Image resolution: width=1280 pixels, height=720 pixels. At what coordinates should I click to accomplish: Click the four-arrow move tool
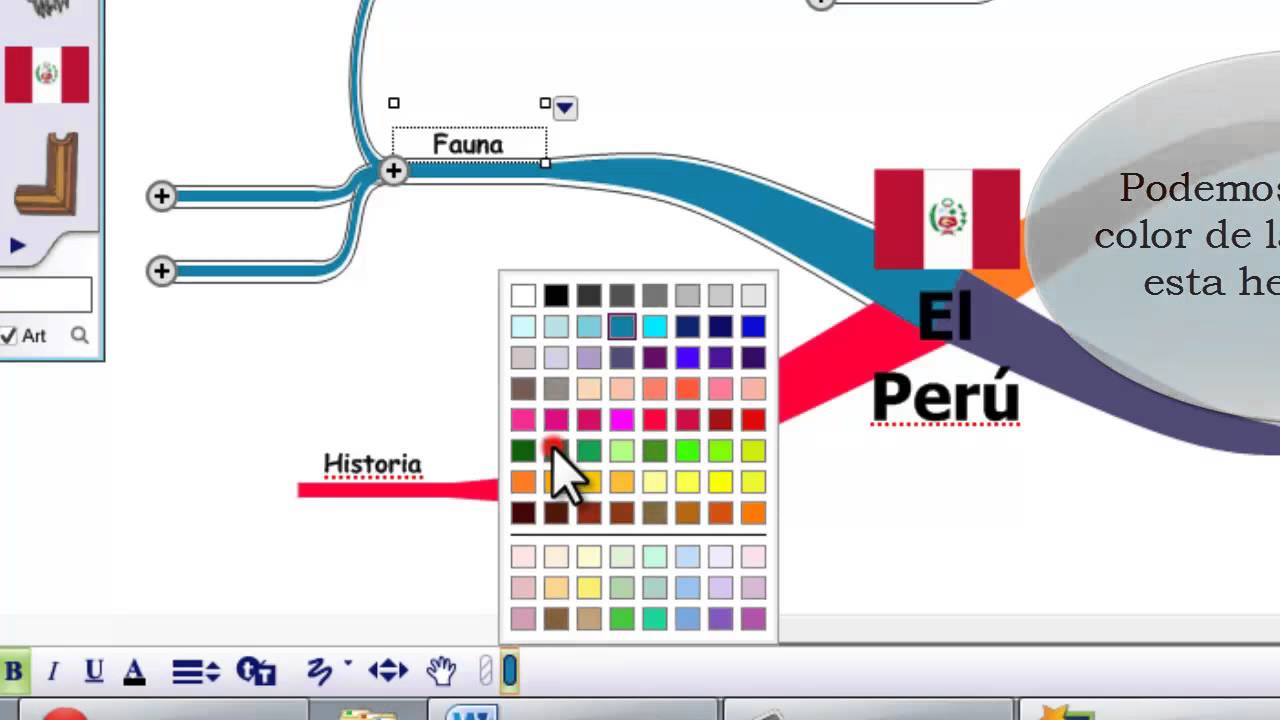[x=388, y=671]
